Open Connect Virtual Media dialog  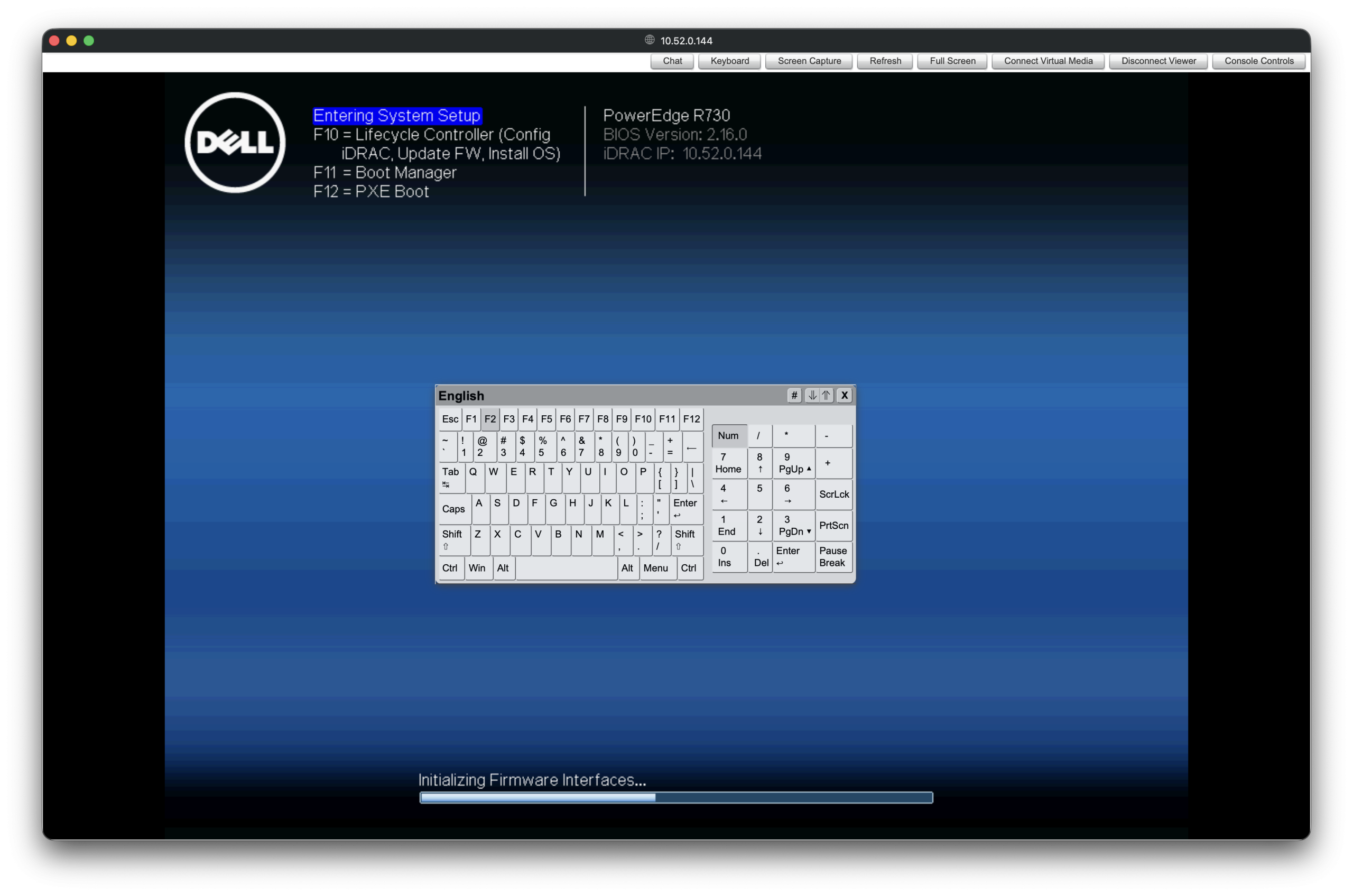pos(1048,61)
